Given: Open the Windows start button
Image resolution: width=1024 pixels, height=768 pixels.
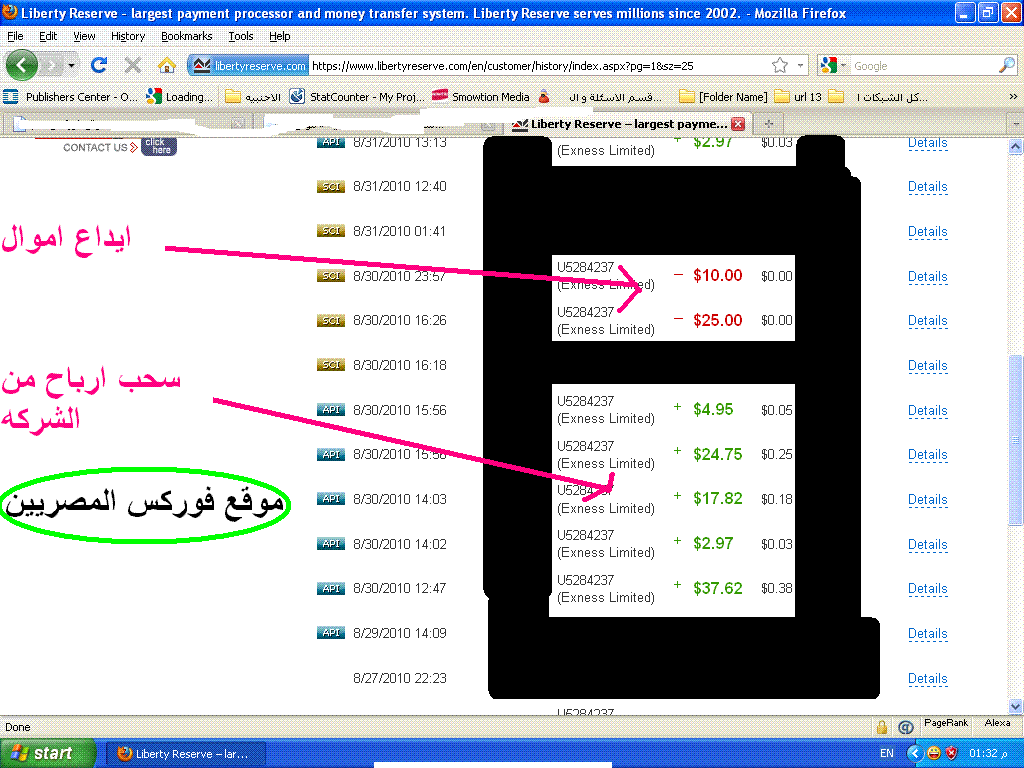Looking at the screenshot, I should [47, 753].
